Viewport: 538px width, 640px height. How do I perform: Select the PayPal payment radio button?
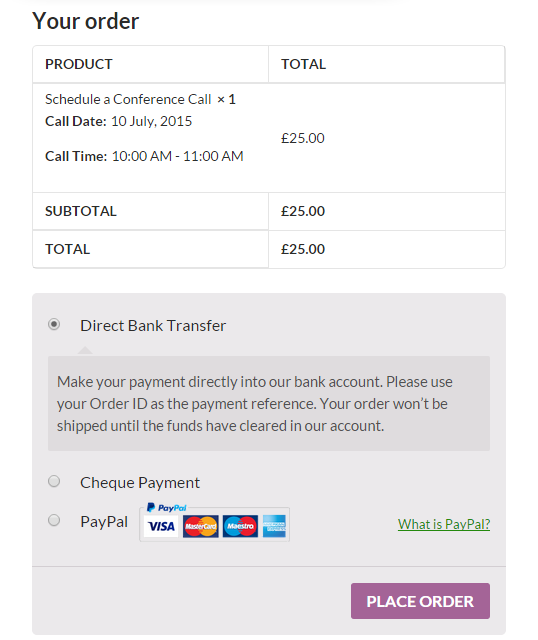pos(54,520)
